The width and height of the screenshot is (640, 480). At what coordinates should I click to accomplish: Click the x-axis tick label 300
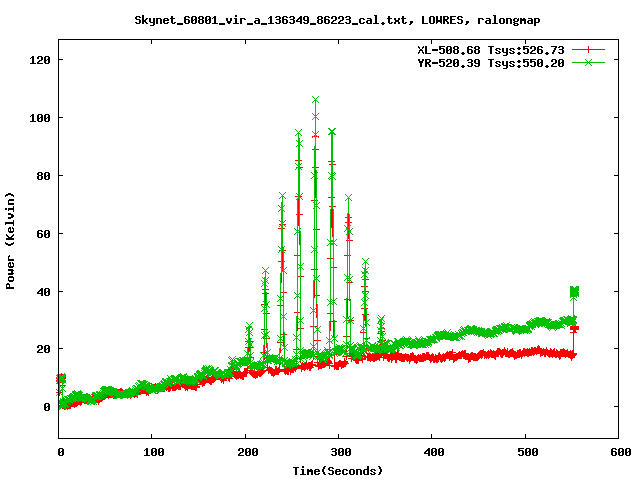(340, 452)
